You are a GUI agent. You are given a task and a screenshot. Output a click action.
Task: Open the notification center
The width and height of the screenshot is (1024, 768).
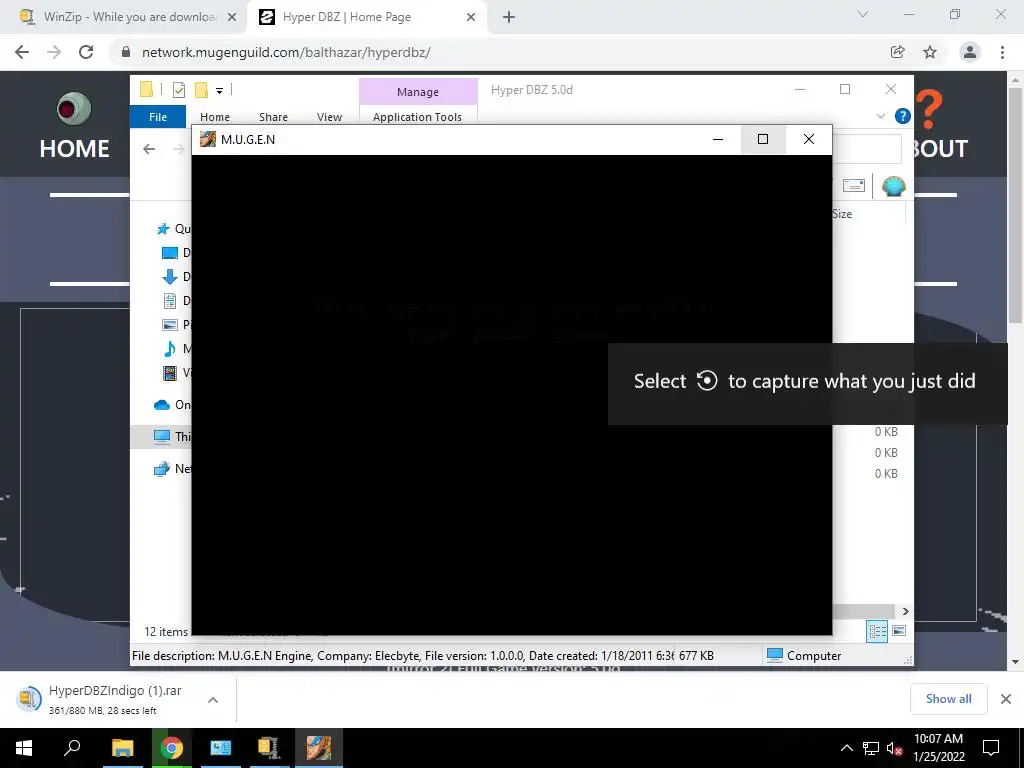coord(991,748)
